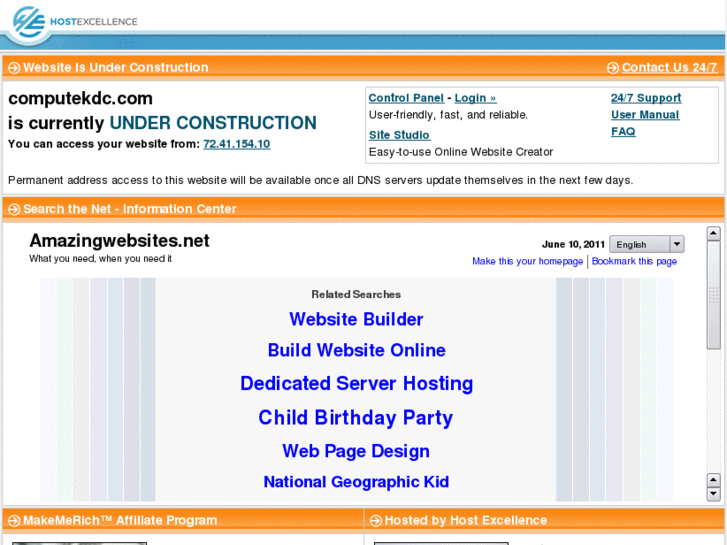Viewport: 727px width, 545px height.
Task: Open the User Manual link
Action: pyautogui.click(x=645, y=115)
